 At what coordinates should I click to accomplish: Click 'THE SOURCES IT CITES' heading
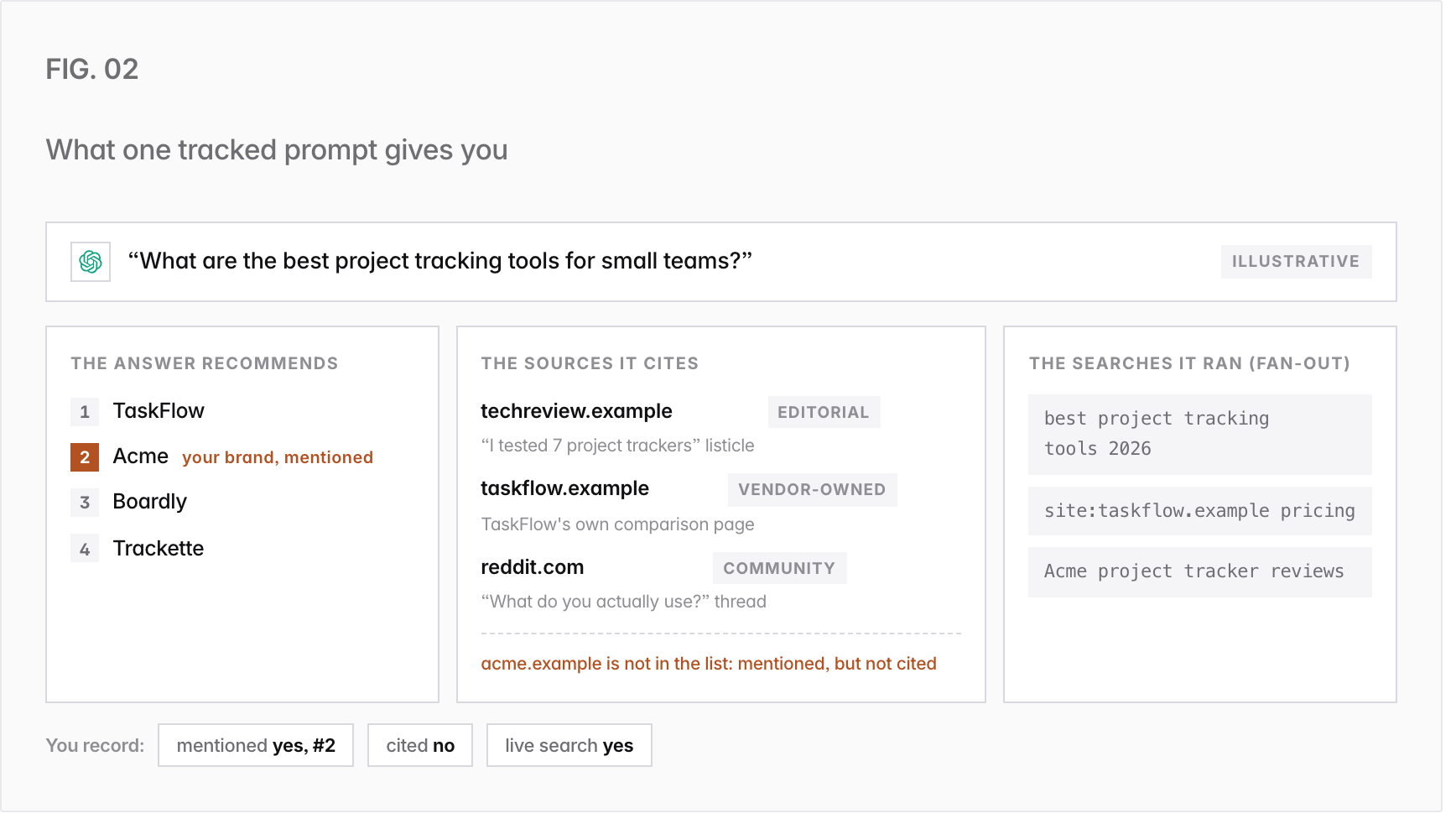coord(590,363)
